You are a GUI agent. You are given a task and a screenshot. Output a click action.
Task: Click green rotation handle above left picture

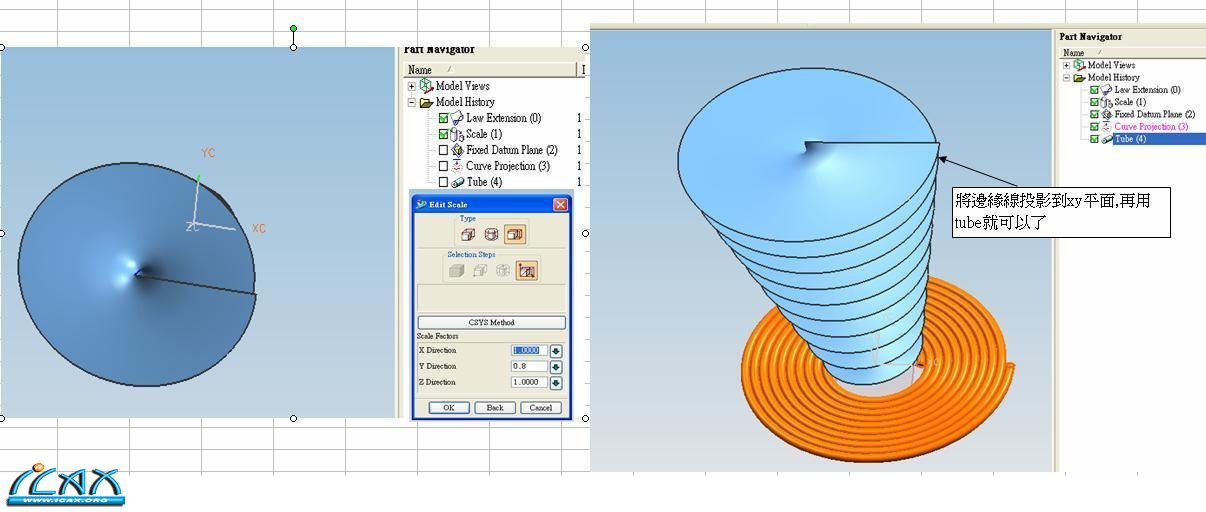coord(293,29)
